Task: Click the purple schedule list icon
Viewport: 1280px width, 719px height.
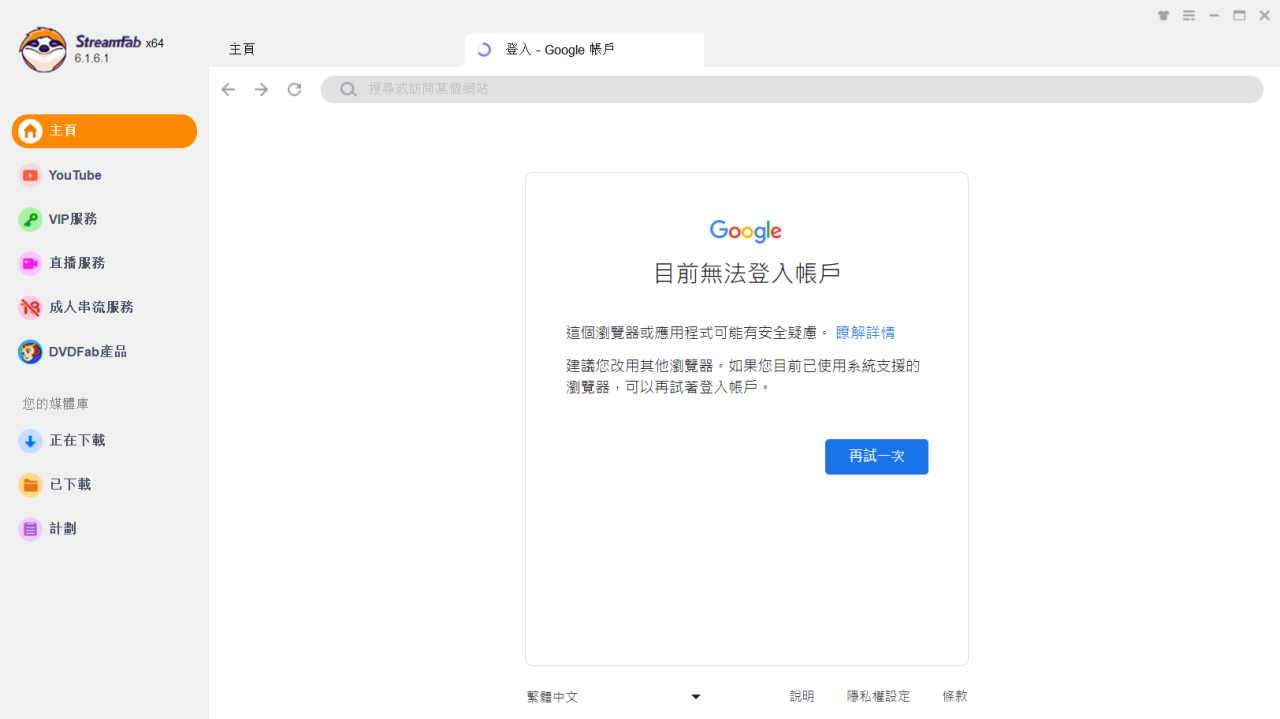Action: pos(30,529)
